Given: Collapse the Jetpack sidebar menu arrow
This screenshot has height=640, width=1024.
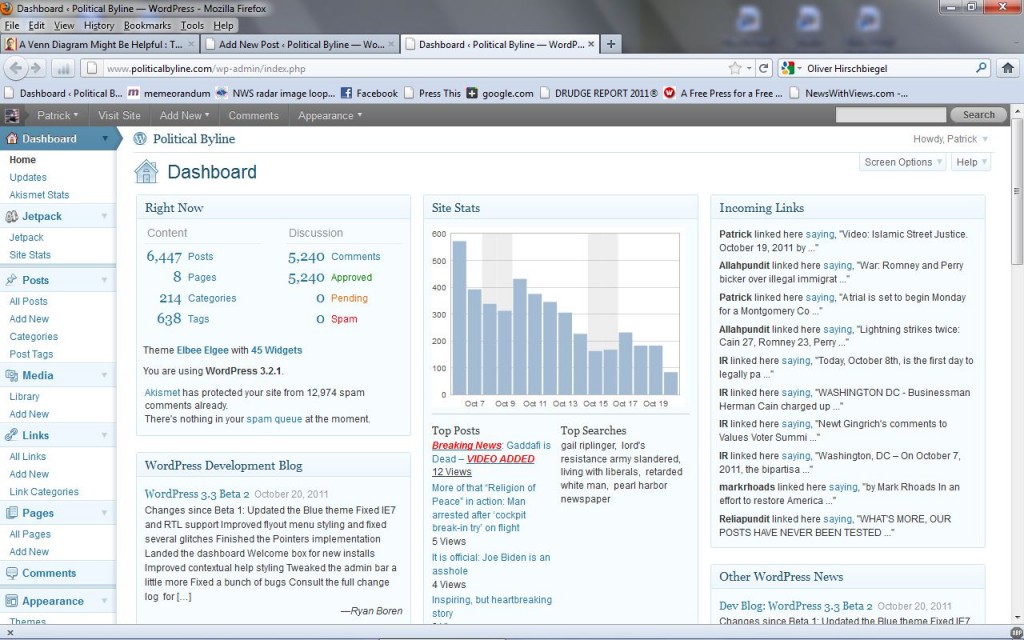Looking at the screenshot, I should tap(104, 216).
